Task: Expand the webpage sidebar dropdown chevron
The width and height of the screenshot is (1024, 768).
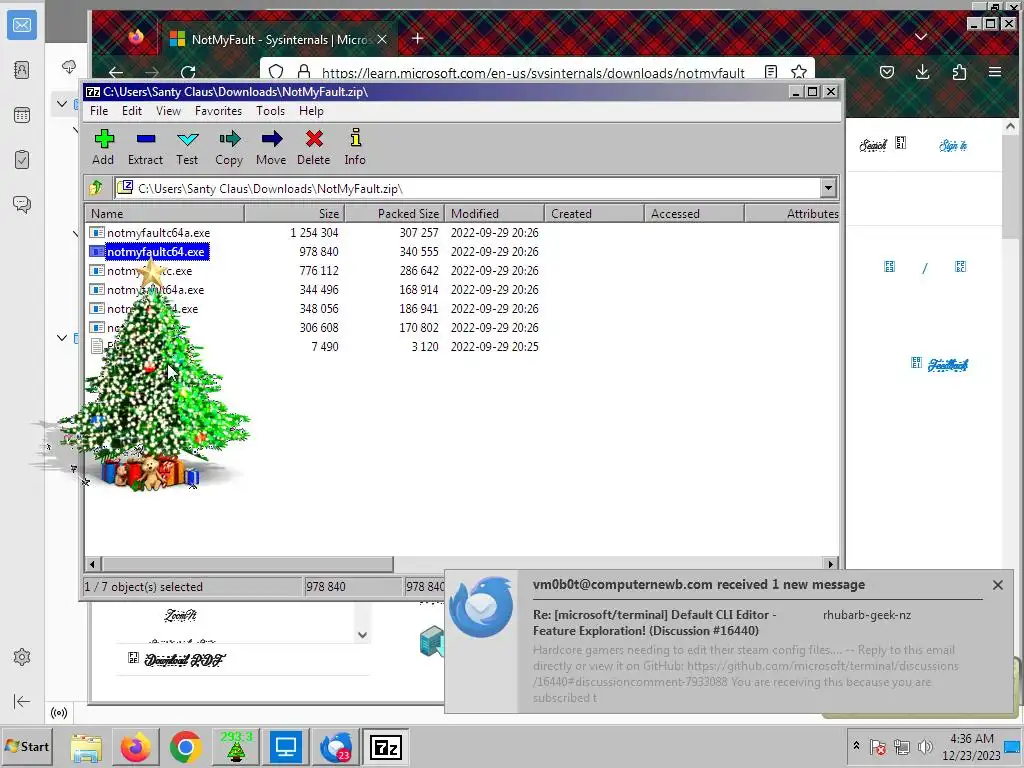Action: [362, 635]
